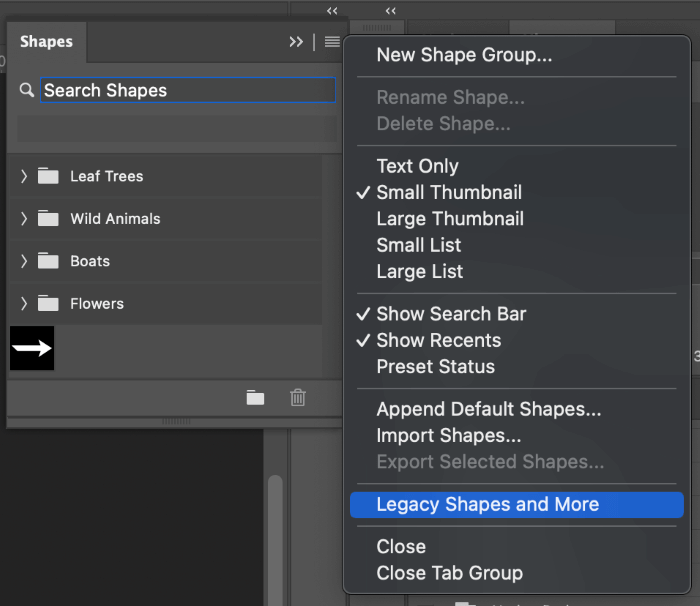Image resolution: width=700 pixels, height=606 pixels.
Task: Click into the Search Shapes field
Action: click(187, 91)
